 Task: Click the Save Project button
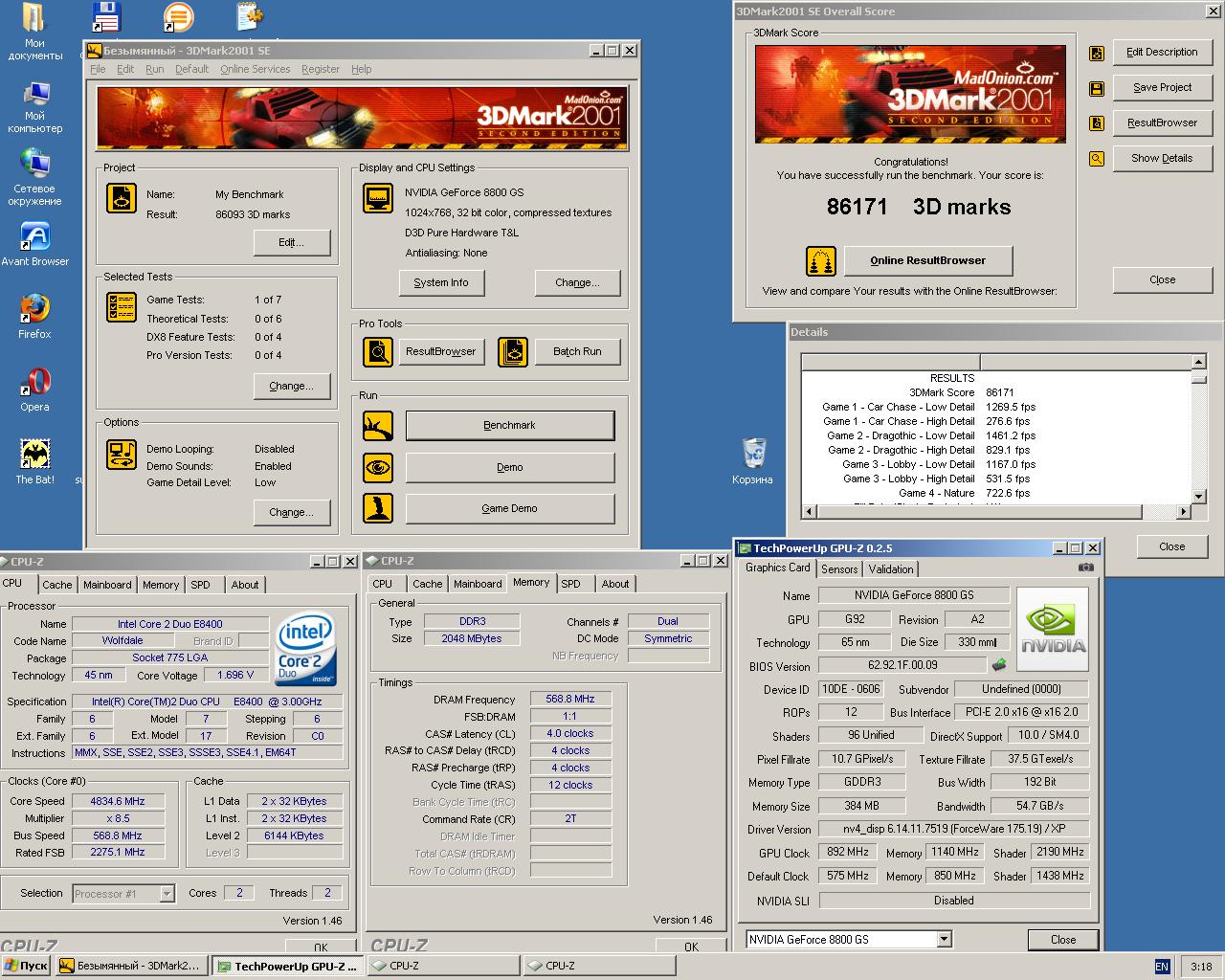1162,88
